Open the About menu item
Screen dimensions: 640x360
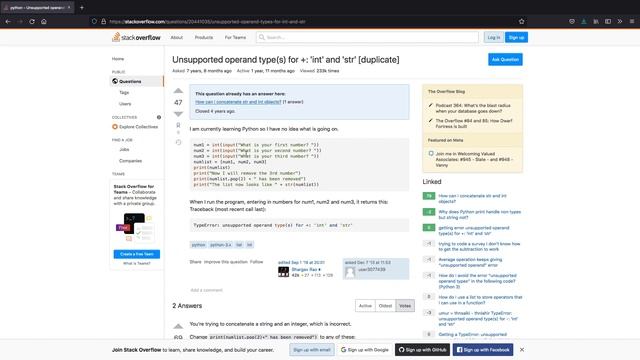(x=177, y=37)
